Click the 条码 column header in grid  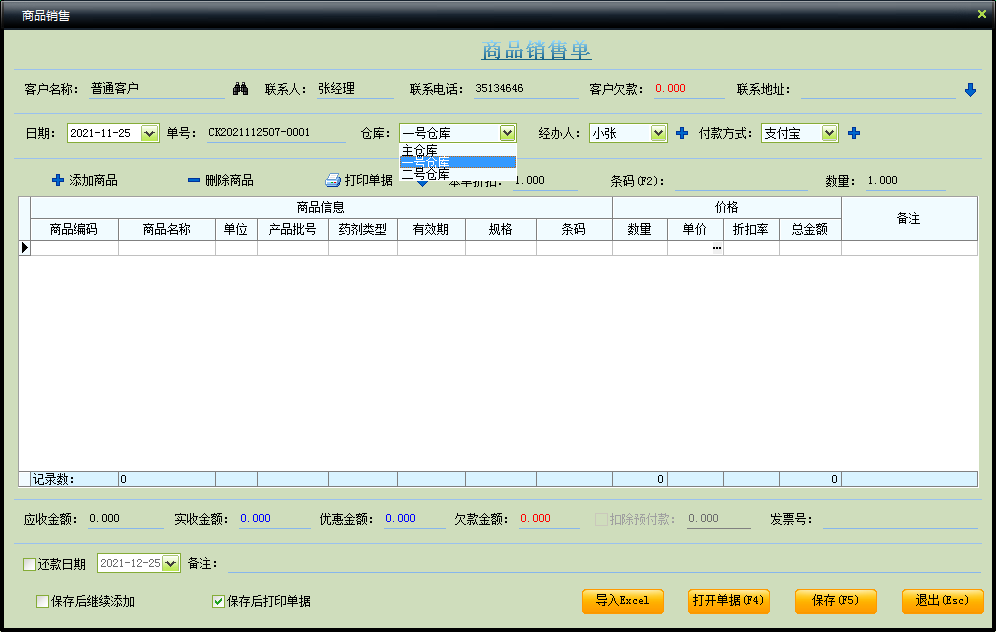pyautogui.click(x=574, y=229)
